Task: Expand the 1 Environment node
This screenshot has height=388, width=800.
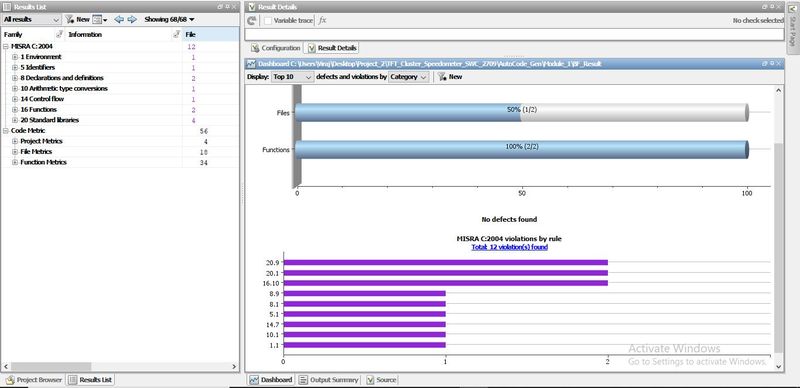Action: point(15,57)
